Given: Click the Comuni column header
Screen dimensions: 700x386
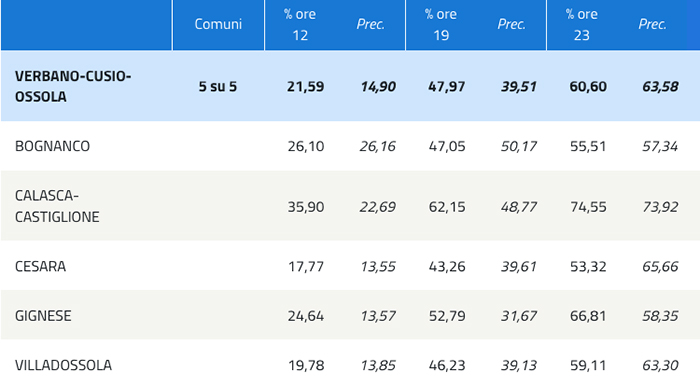Looking at the screenshot, I should click(x=218, y=25).
